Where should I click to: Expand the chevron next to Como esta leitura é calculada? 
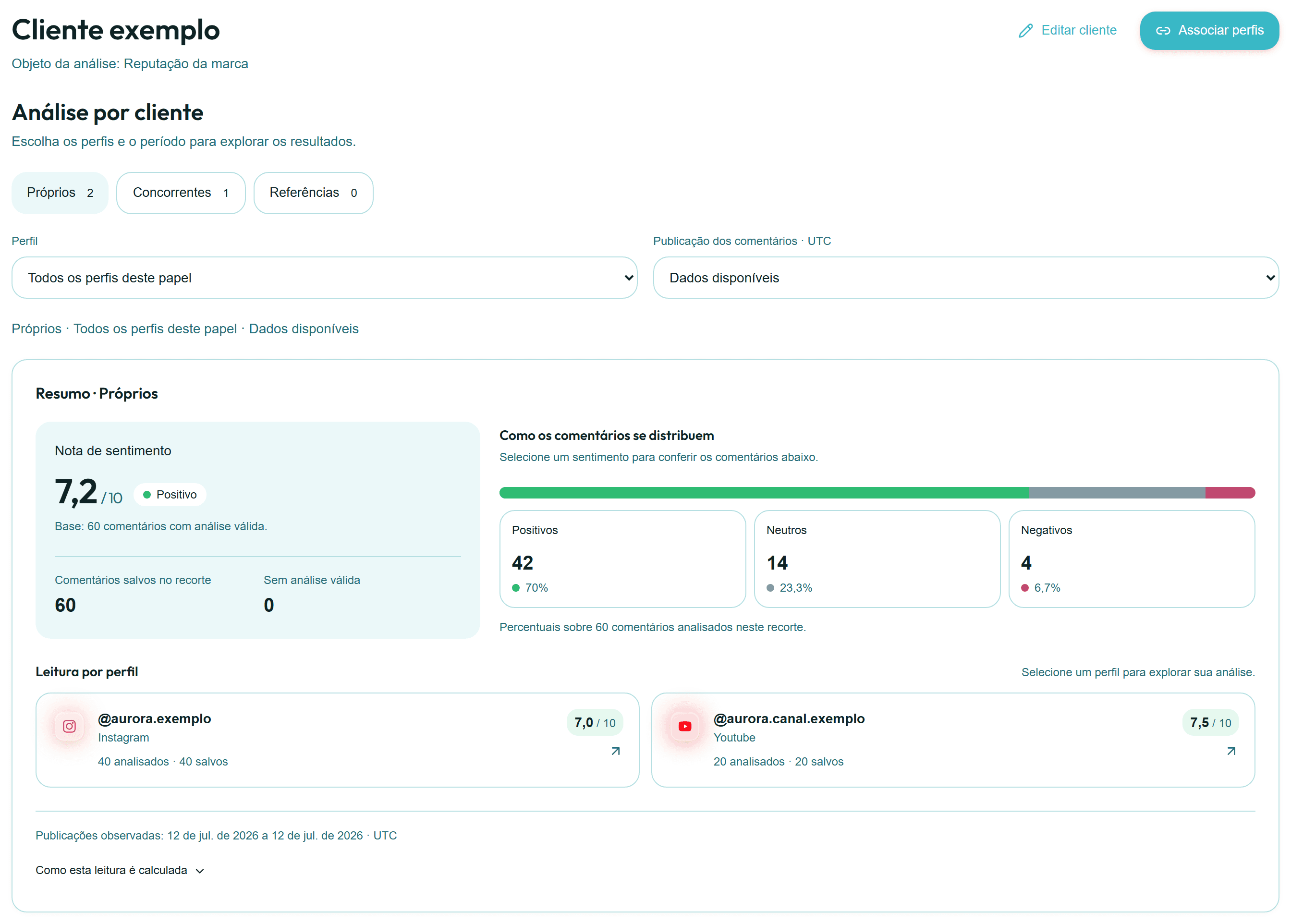coord(200,871)
